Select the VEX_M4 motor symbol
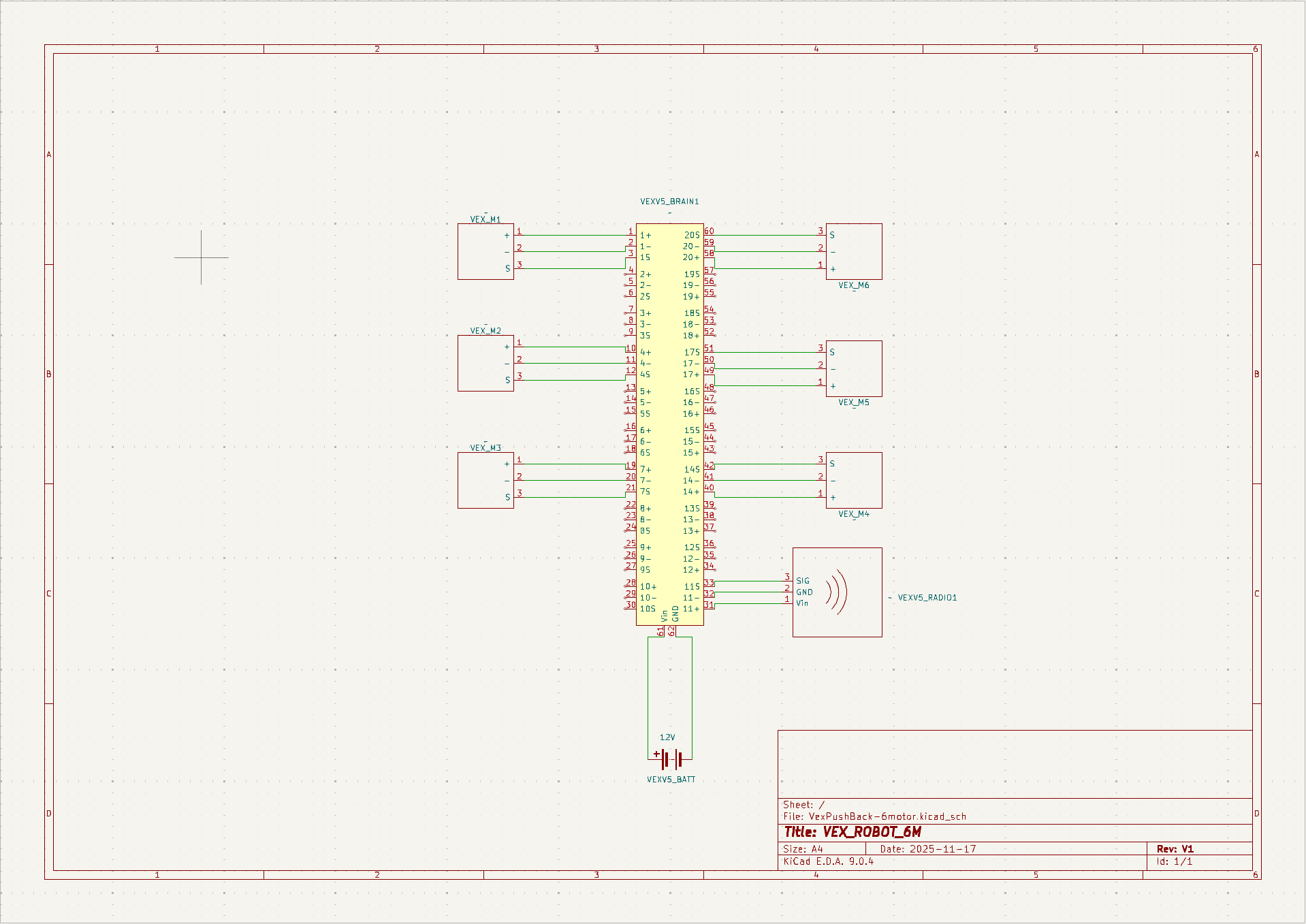1306x924 pixels. click(854, 480)
